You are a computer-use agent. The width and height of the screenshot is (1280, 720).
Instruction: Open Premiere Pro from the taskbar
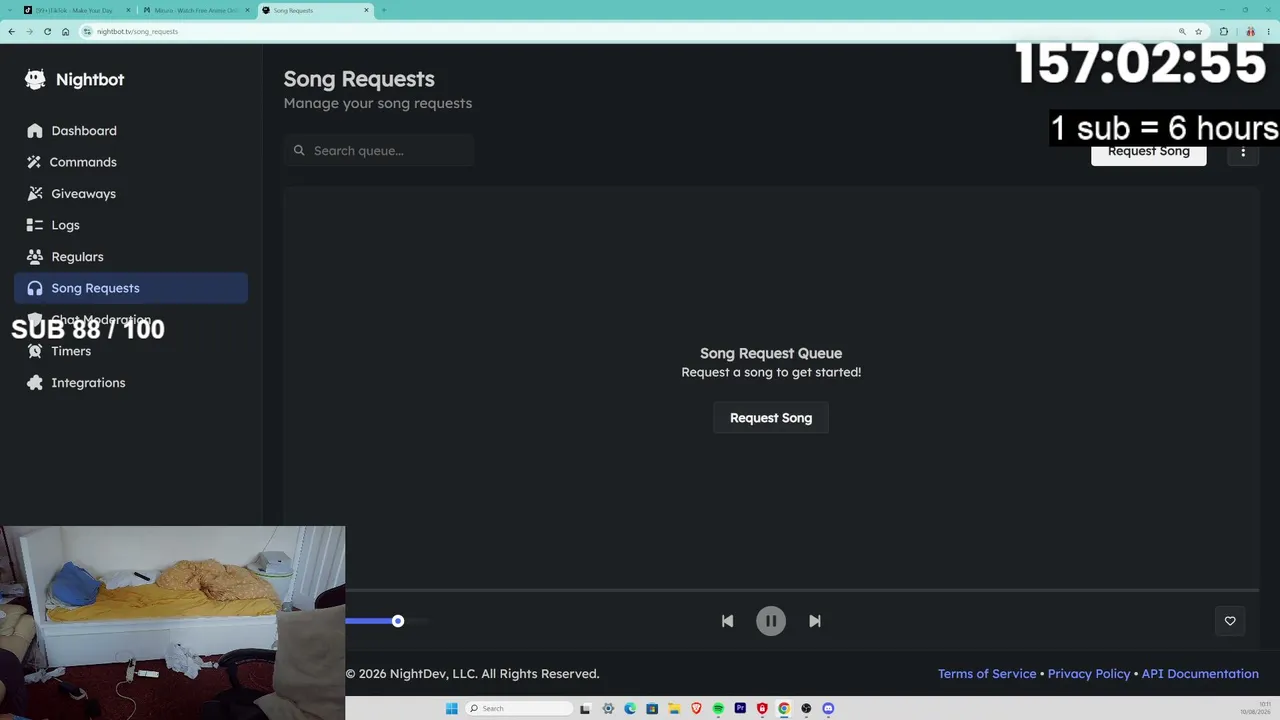point(740,709)
